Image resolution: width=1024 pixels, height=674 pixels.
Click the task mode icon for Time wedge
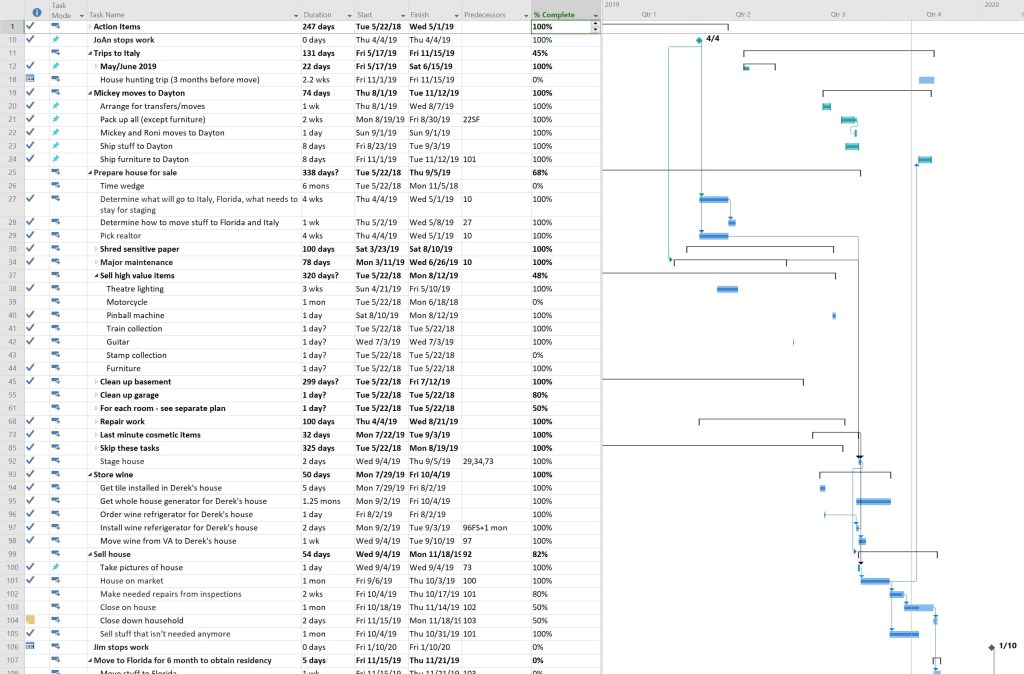coord(57,185)
